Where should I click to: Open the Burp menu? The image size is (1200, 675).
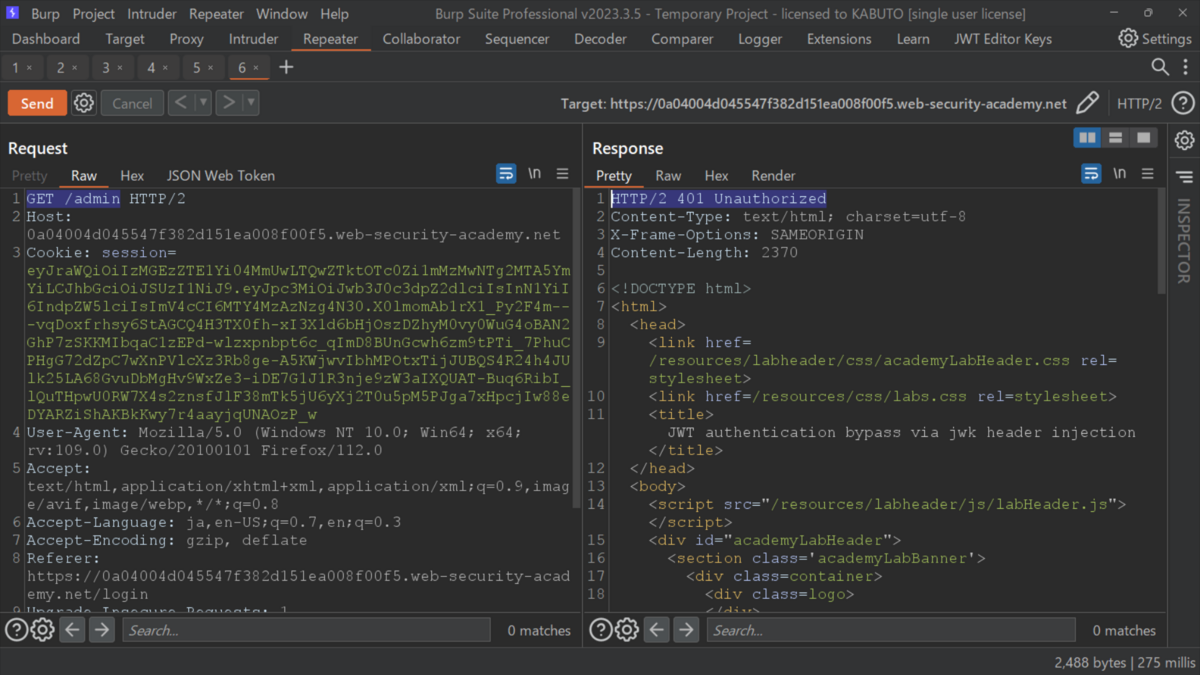45,14
